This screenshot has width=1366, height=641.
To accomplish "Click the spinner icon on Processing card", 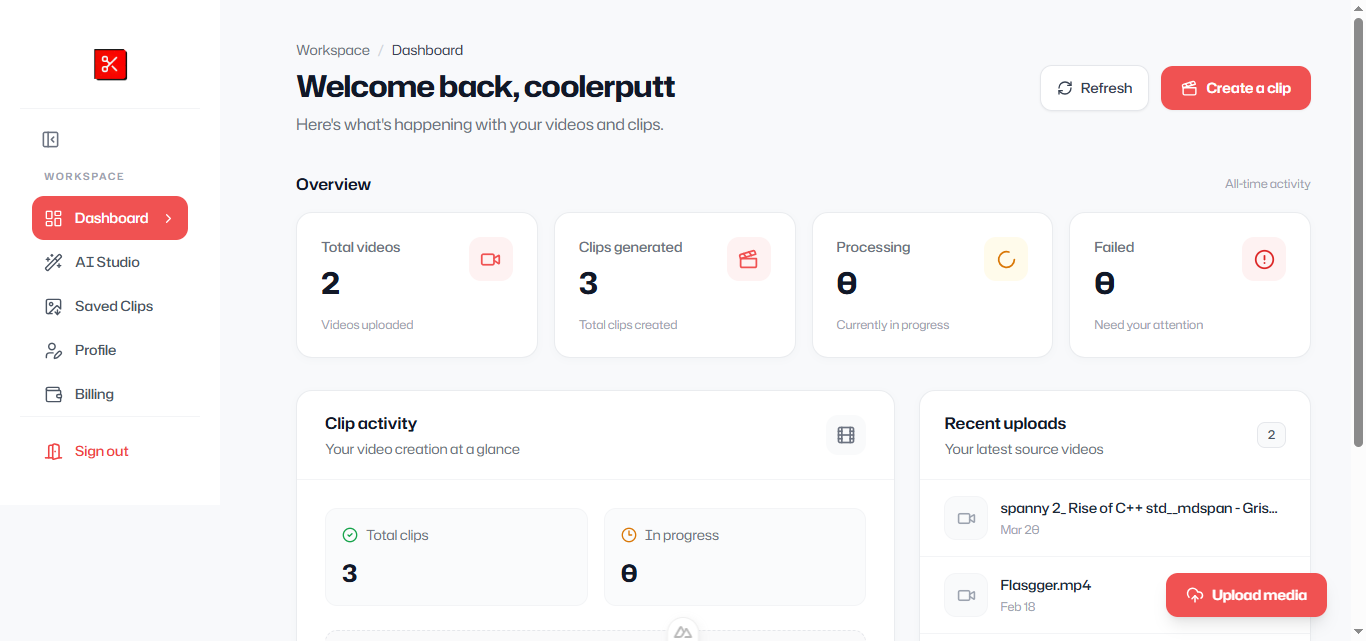I will tap(1006, 259).
